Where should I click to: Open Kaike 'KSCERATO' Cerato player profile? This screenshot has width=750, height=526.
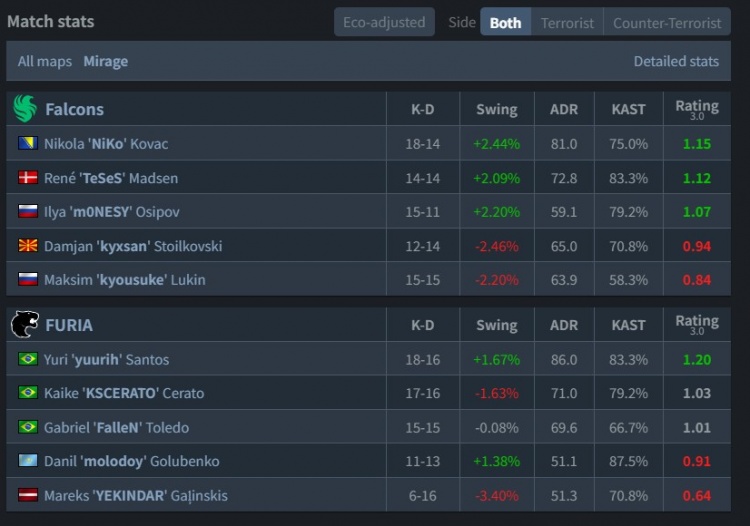click(124, 393)
